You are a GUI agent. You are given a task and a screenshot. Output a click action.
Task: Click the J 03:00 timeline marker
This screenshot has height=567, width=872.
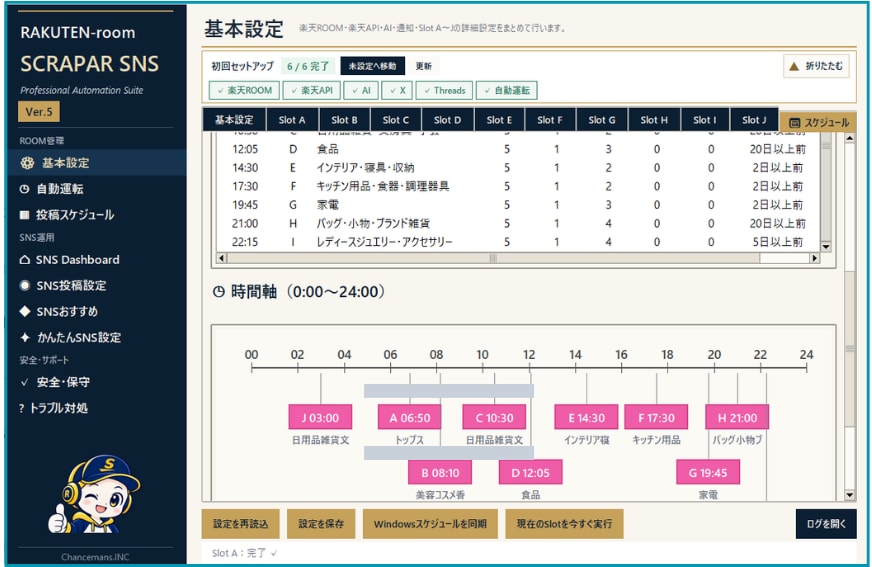point(320,417)
